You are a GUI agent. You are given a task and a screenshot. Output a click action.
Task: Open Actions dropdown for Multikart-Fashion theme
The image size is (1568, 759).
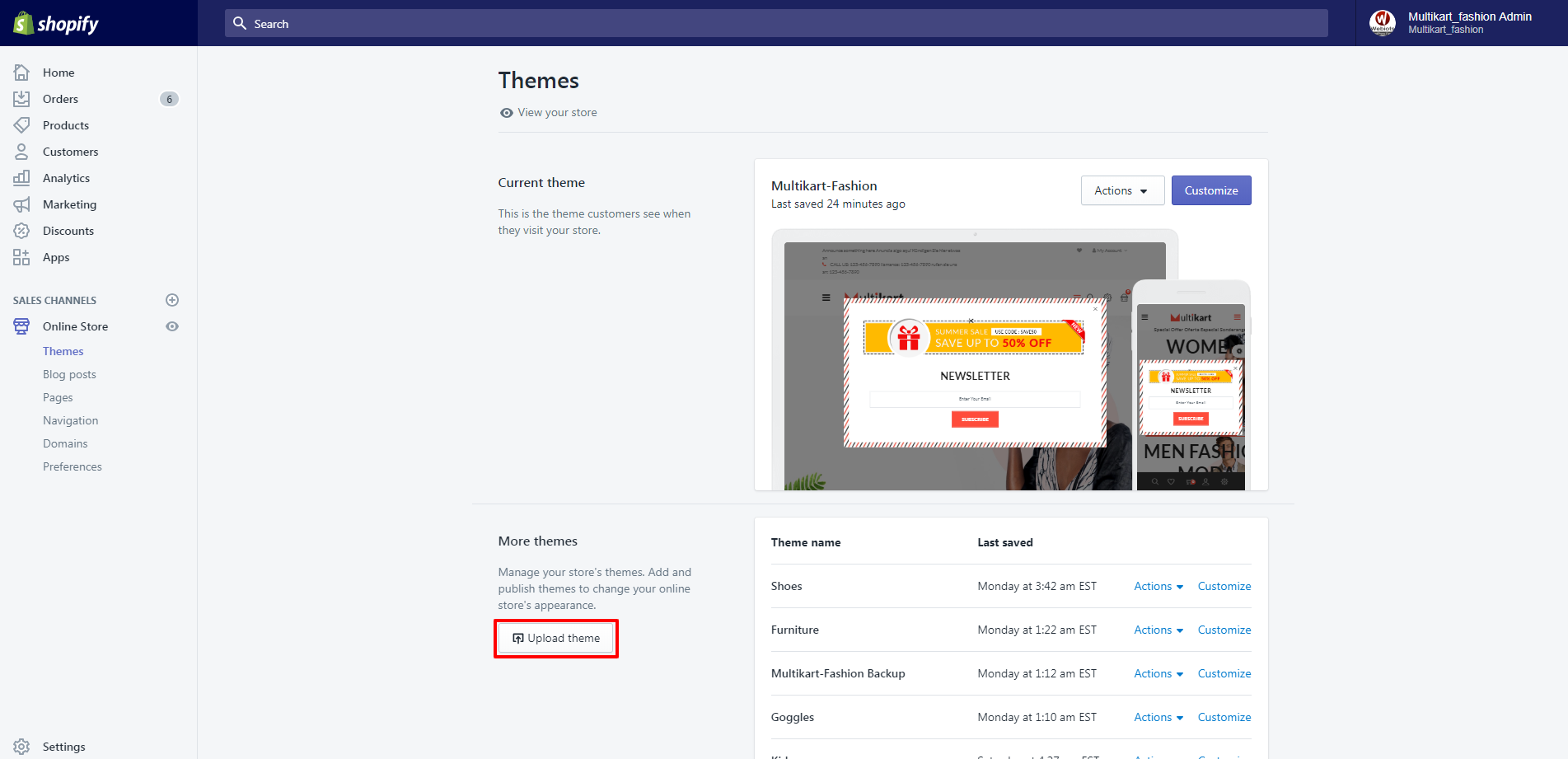click(1121, 190)
